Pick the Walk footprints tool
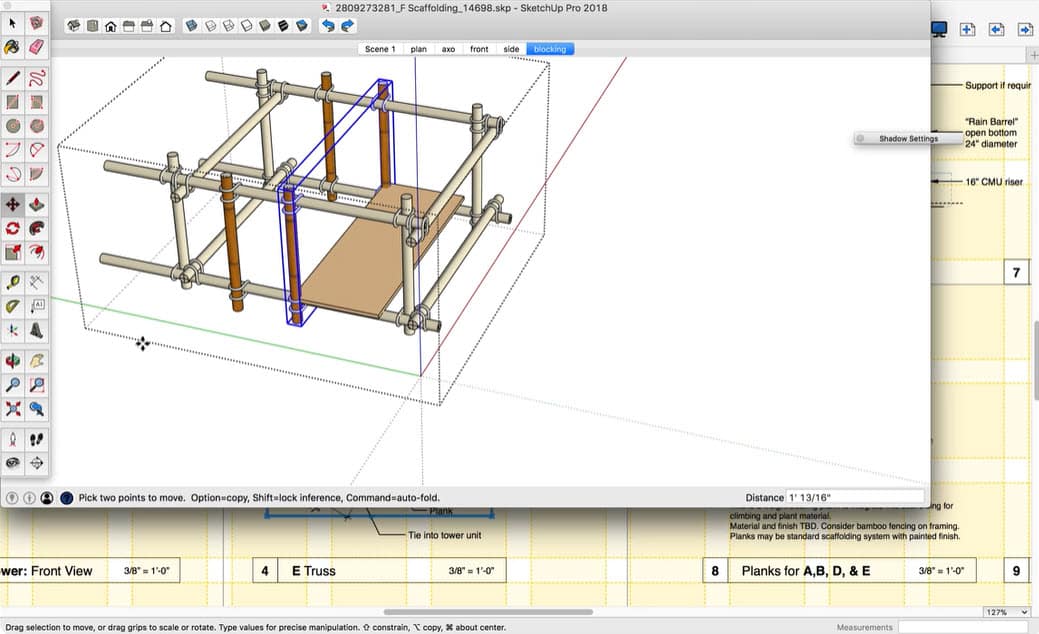 (36, 439)
